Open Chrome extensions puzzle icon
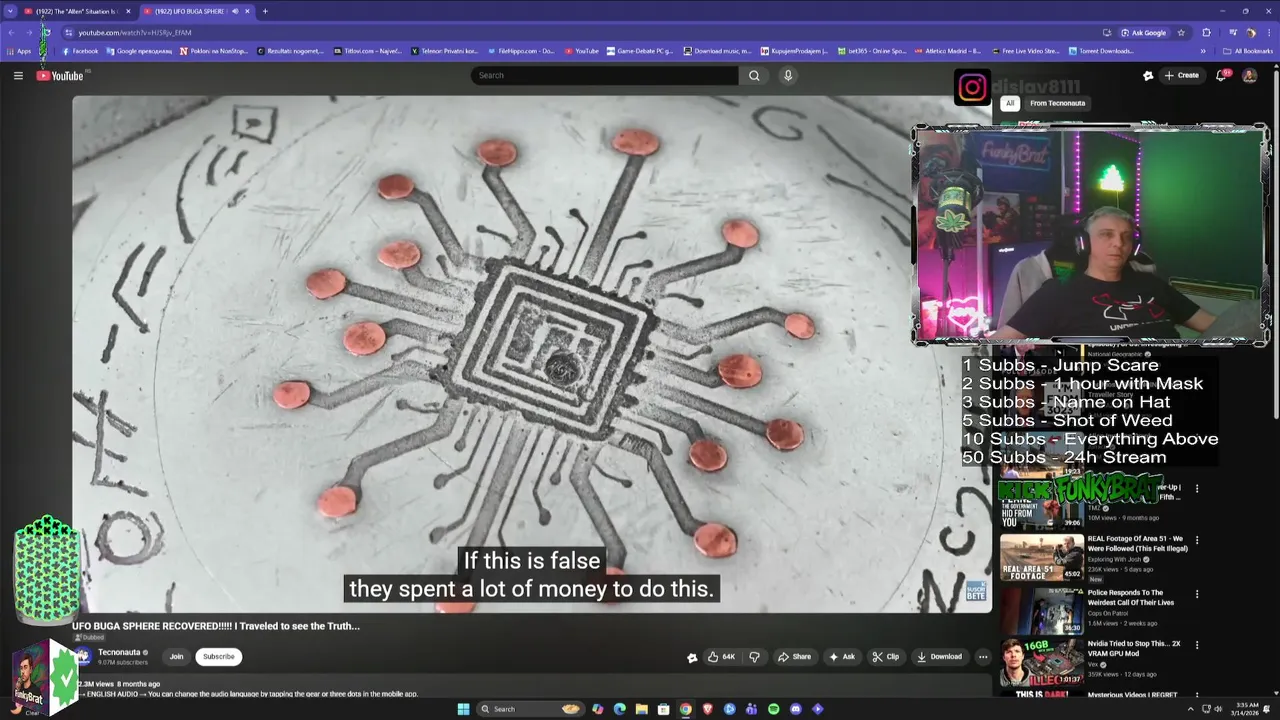1280x720 pixels. [x=1206, y=32]
